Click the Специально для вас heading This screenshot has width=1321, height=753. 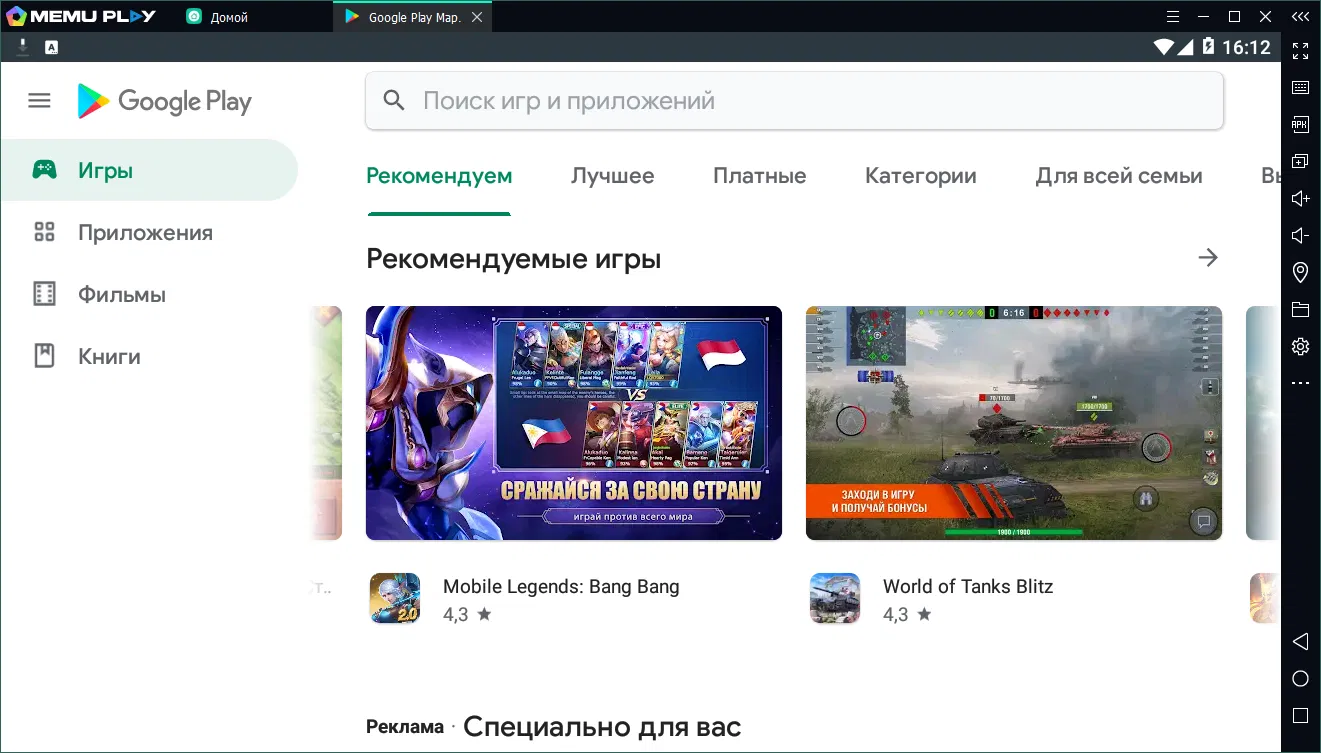click(x=602, y=726)
